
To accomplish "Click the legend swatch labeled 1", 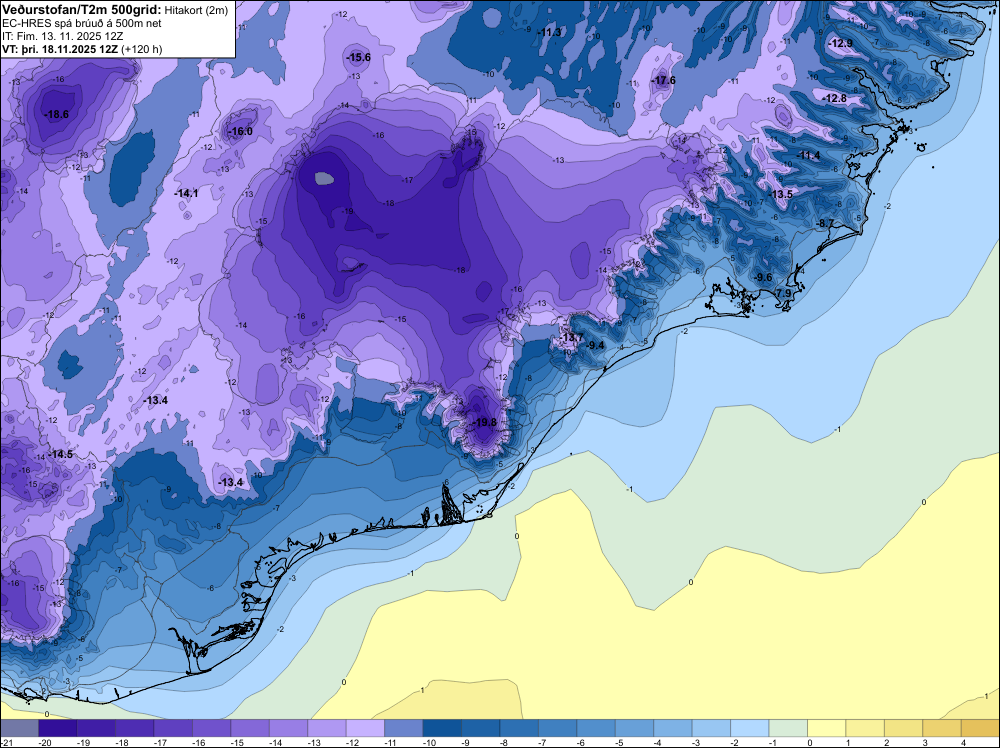I will [x=865, y=728].
